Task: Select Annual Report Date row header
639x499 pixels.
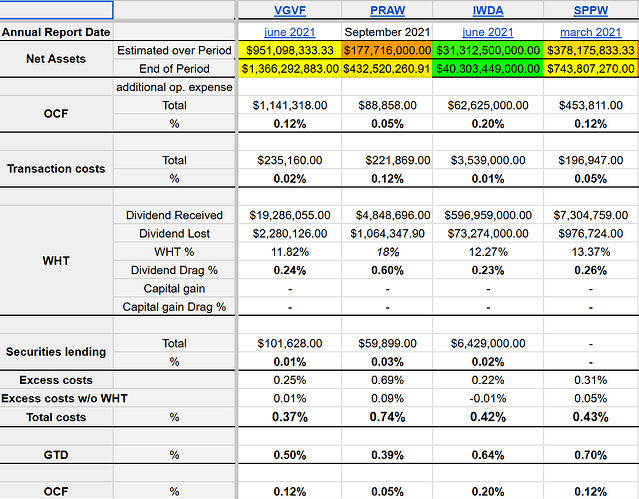Action: (56, 32)
